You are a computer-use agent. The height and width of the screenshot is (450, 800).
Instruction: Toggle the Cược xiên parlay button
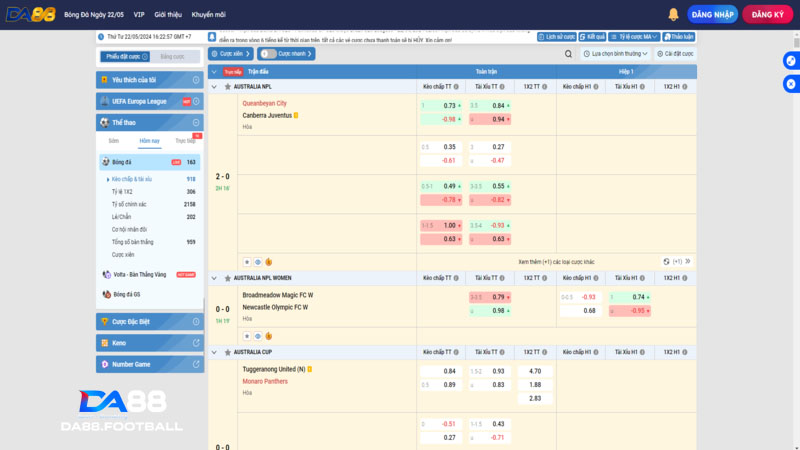(x=231, y=54)
